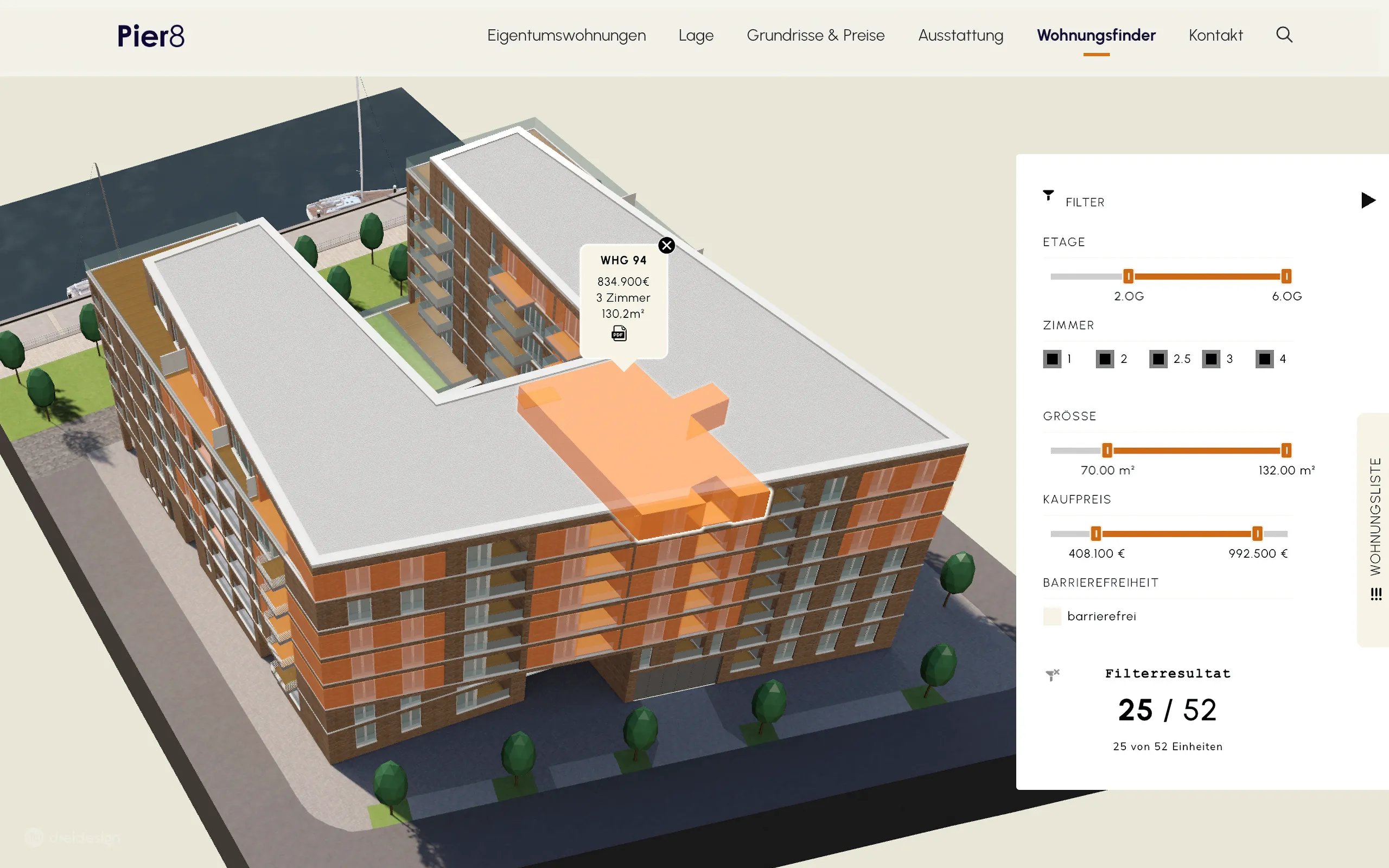Click the Wohnungsliste list icon

[1376, 593]
